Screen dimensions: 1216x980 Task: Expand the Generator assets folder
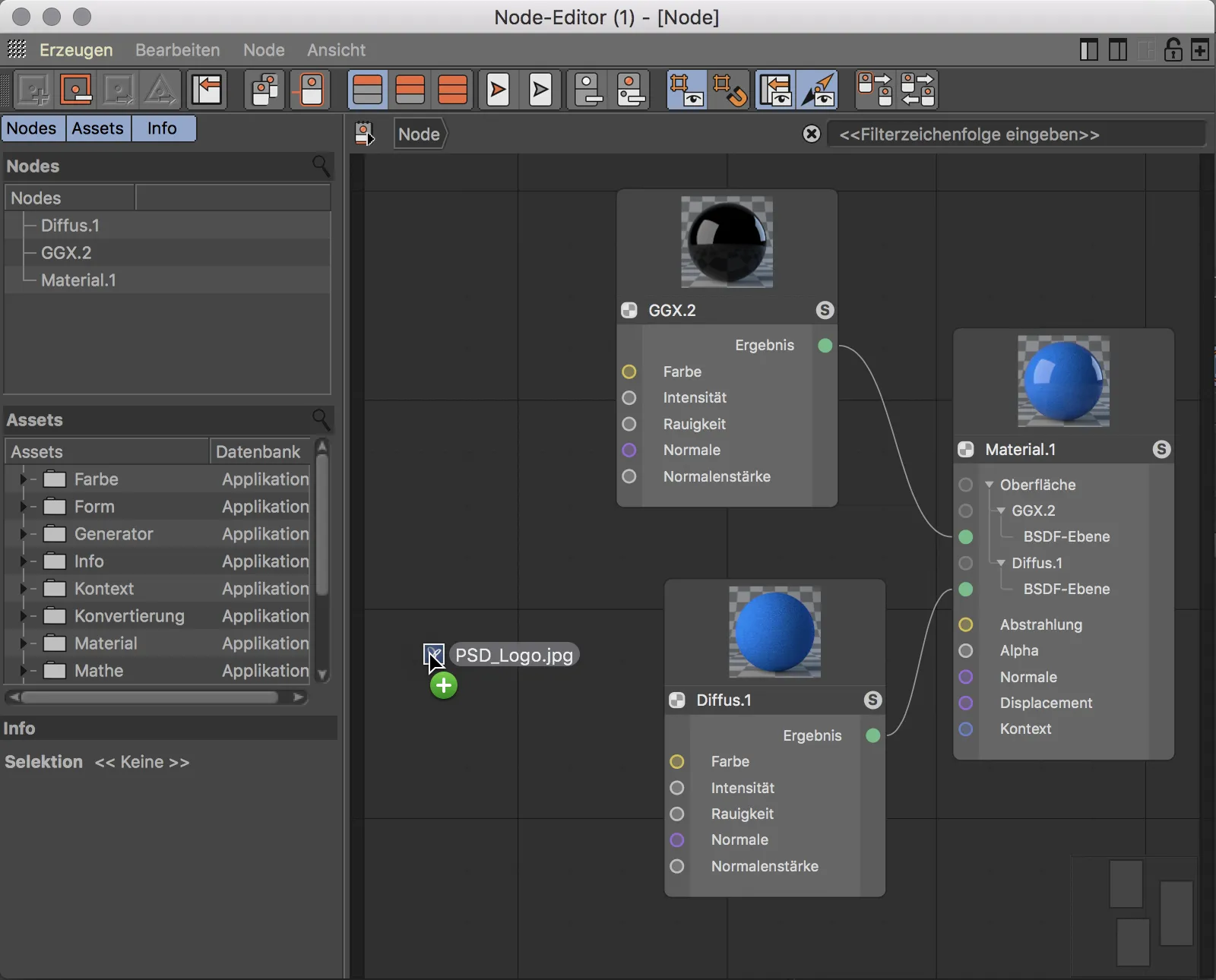click(23, 534)
